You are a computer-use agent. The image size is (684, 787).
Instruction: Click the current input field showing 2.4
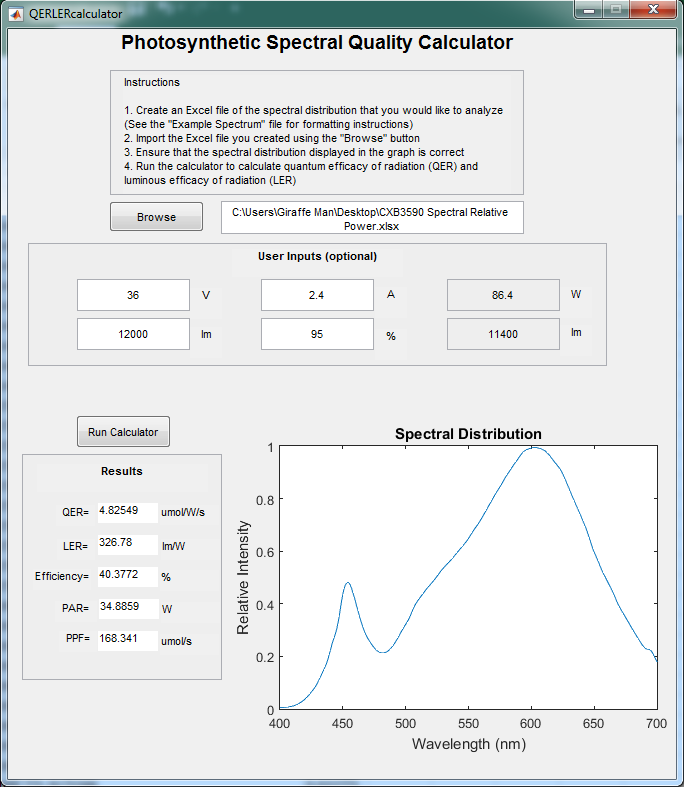tap(317, 295)
